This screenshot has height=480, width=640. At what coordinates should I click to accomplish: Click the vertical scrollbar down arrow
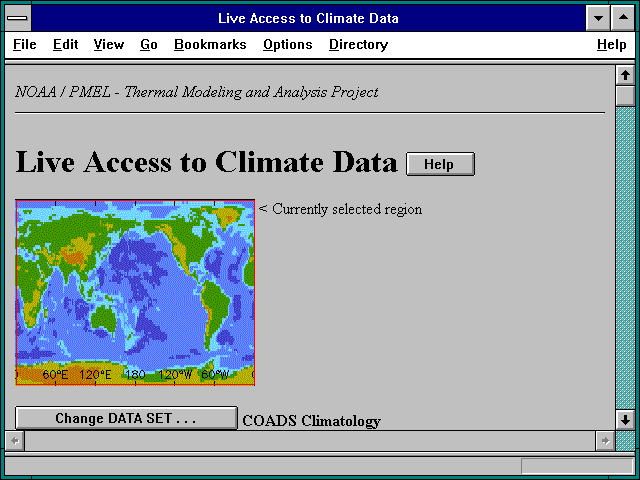pos(625,420)
